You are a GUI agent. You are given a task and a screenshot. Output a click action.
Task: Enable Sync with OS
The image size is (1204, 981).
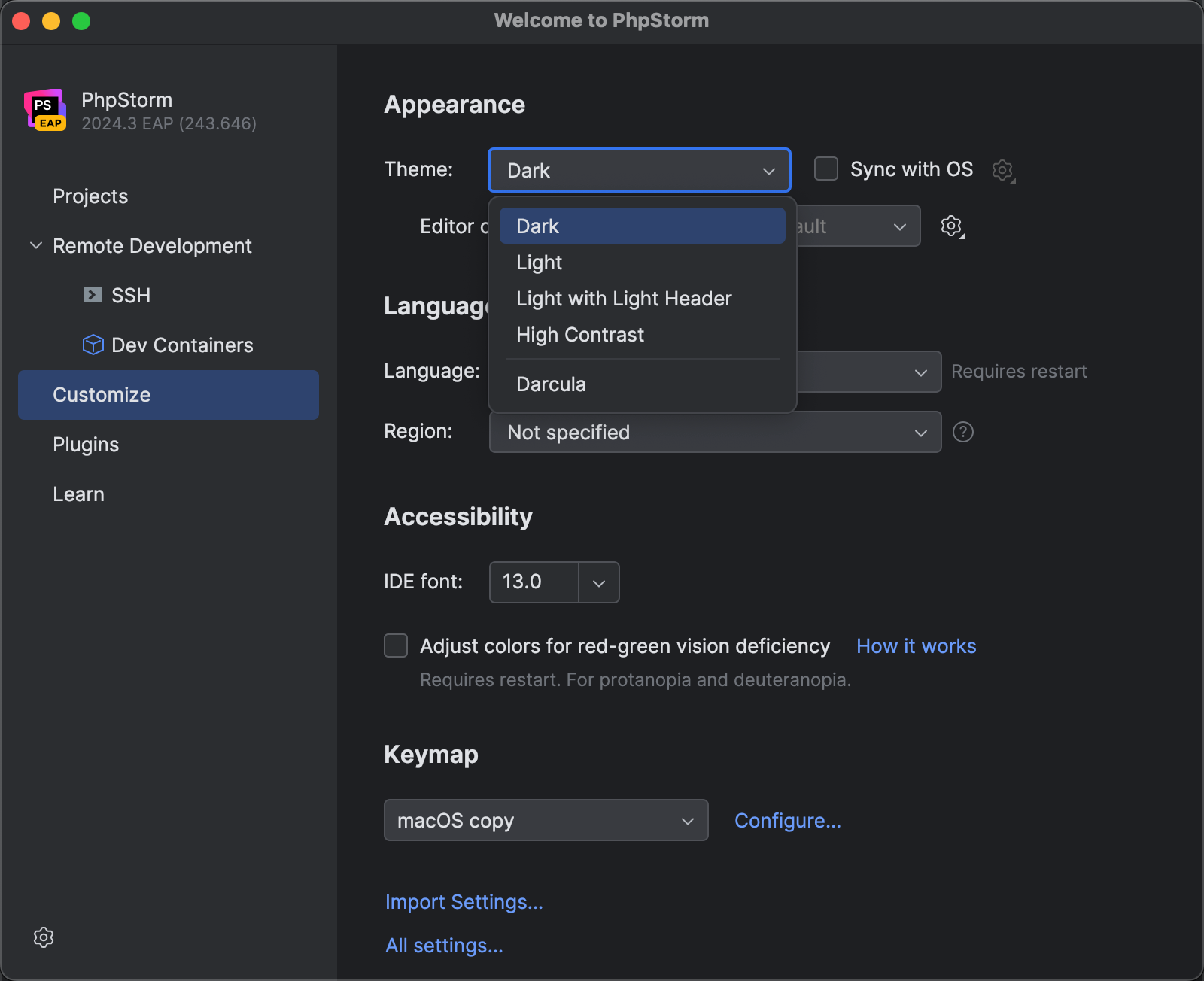coord(825,169)
